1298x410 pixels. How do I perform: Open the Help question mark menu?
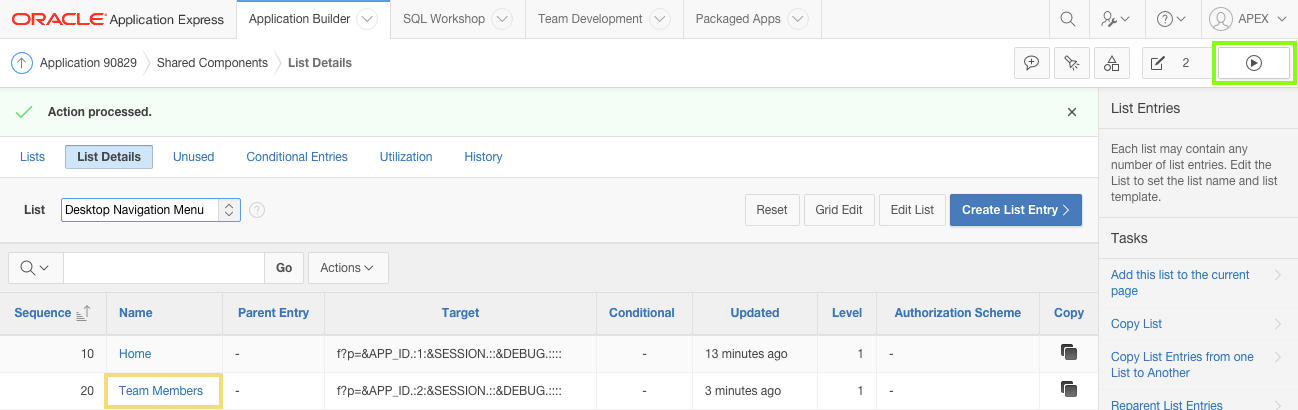1170,19
